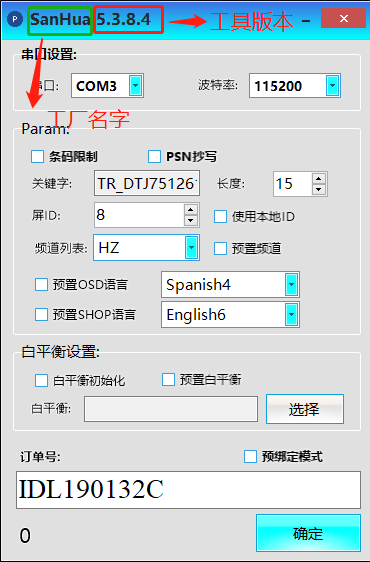Check 预置白平衡 option

click(168, 379)
